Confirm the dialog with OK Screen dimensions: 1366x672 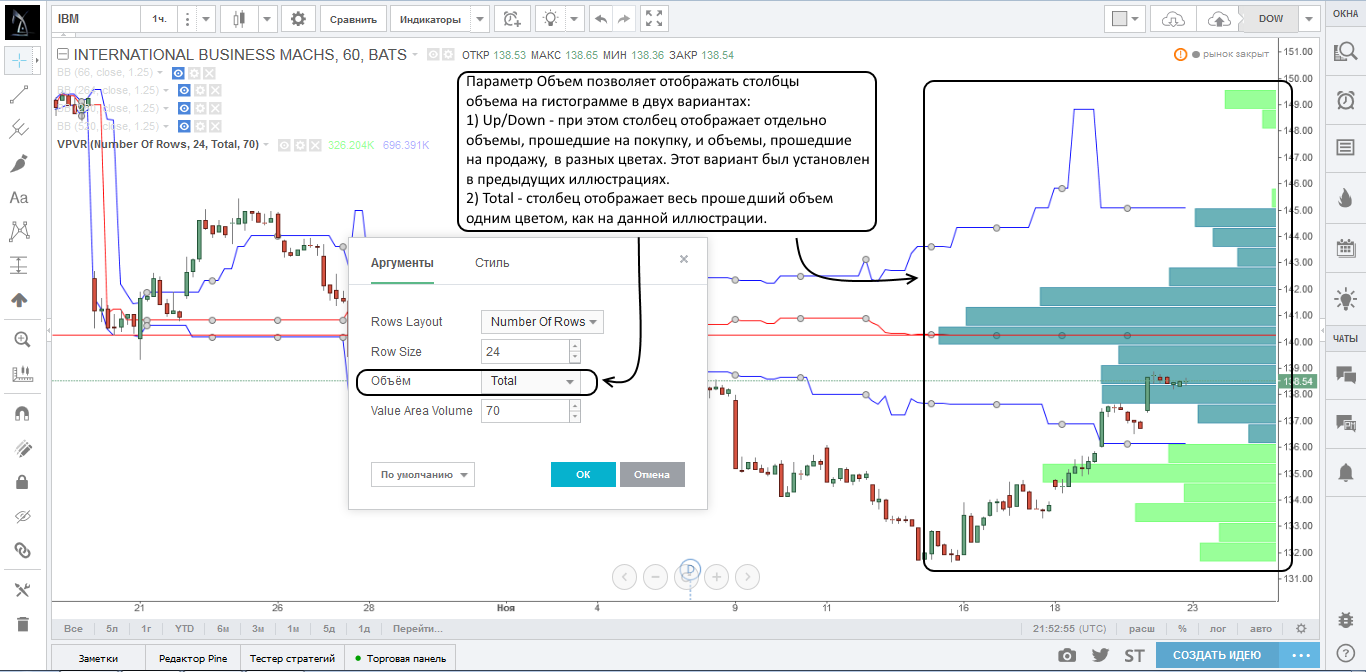pyautogui.click(x=583, y=474)
